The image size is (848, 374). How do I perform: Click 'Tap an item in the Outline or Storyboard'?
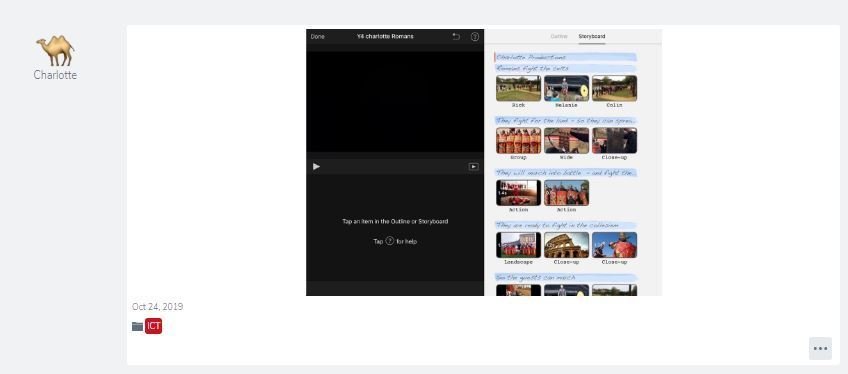395,222
